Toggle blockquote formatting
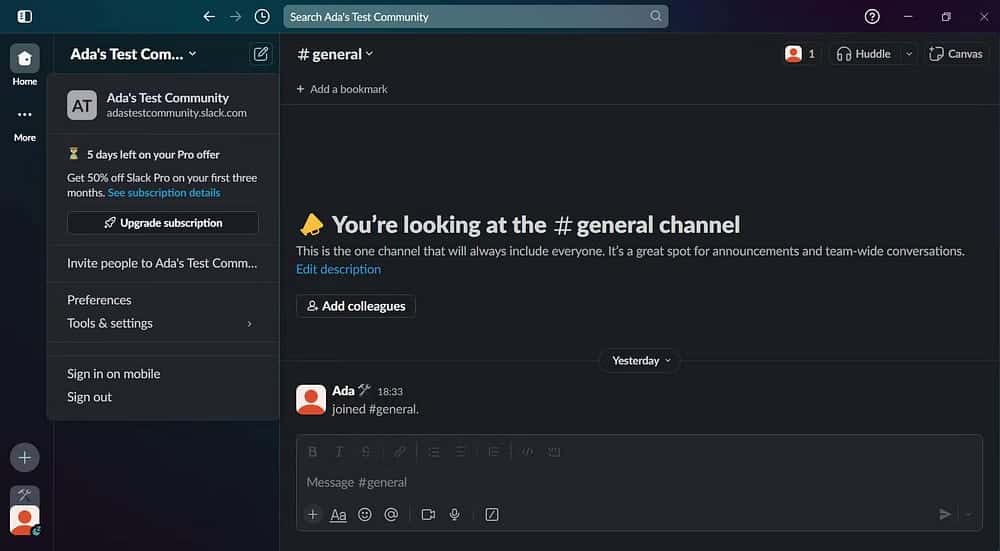This screenshot has height=551, width=1000. coord(494,452)
